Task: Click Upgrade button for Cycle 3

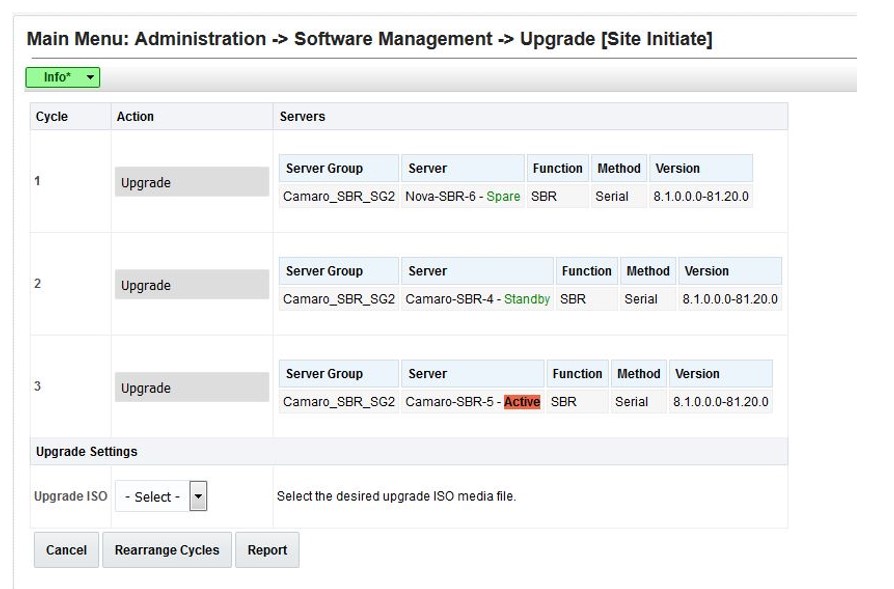Action: [x=191, y=388]
